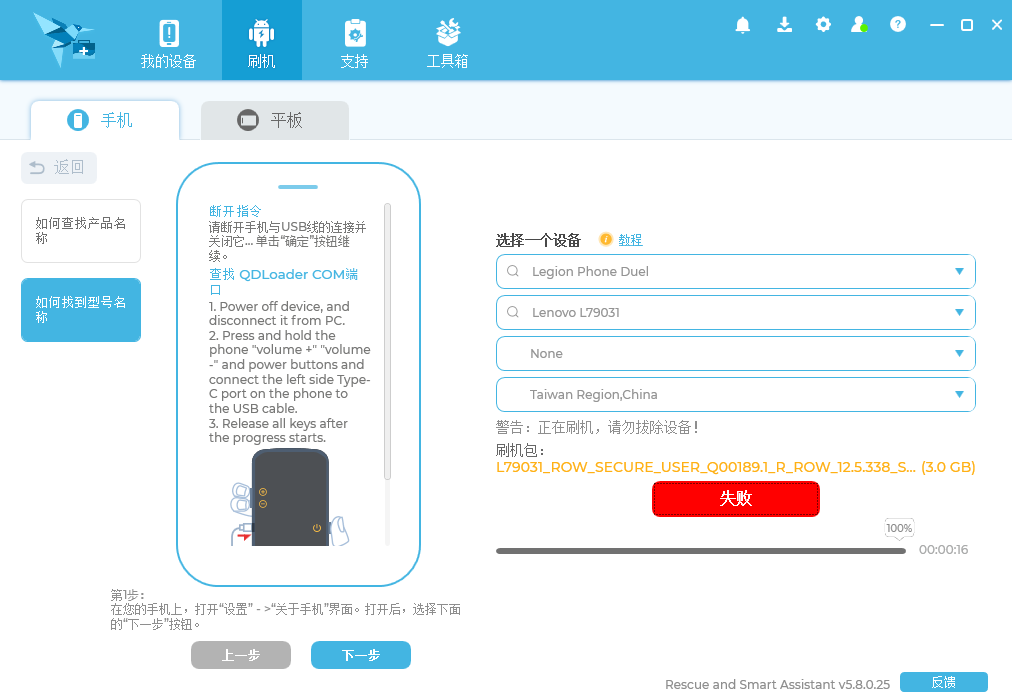Viewport: 1012px width, 700px height.
Task: Click the 教程 tutorial link
Action: point(630,240)
